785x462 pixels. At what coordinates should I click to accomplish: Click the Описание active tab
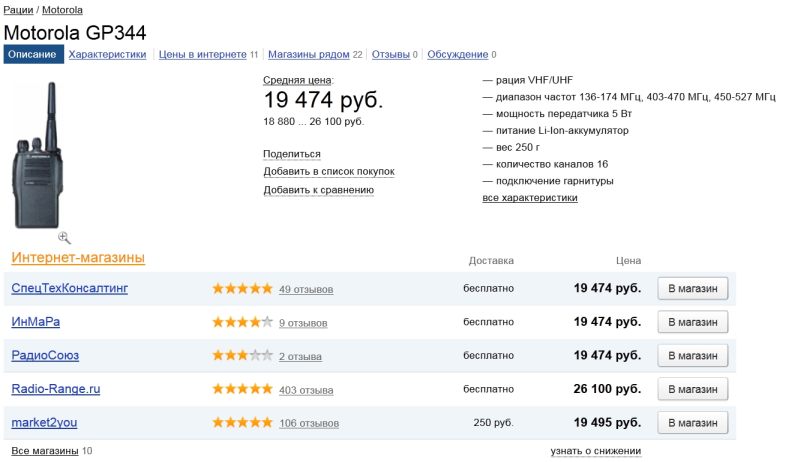pyautogui.click(x=33, y=55)
